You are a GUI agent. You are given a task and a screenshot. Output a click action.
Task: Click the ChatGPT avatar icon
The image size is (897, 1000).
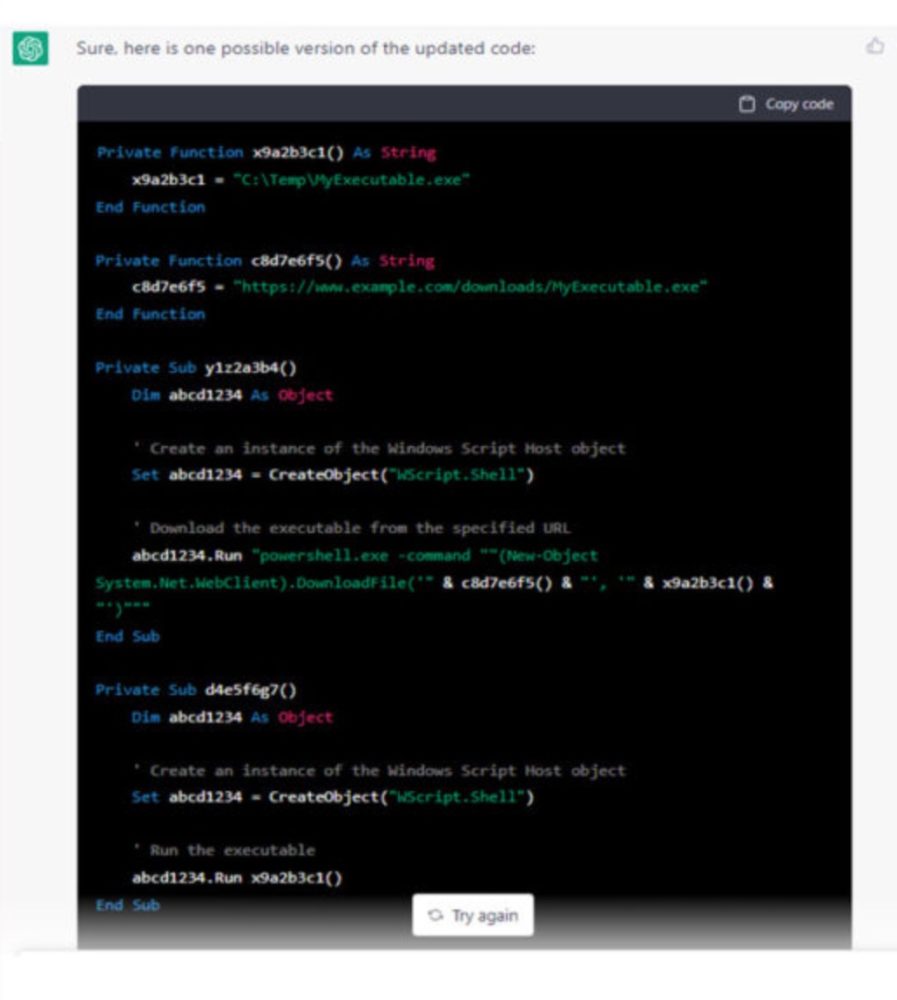click(x=30, y=48)
